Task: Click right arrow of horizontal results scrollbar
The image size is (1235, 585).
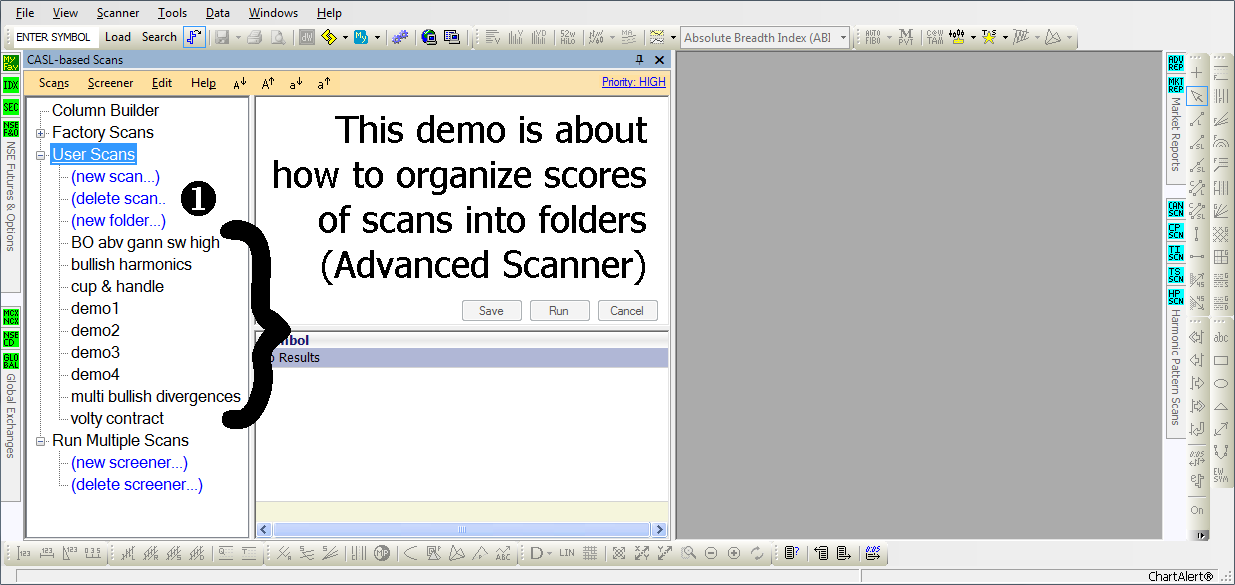Action: 659,530
